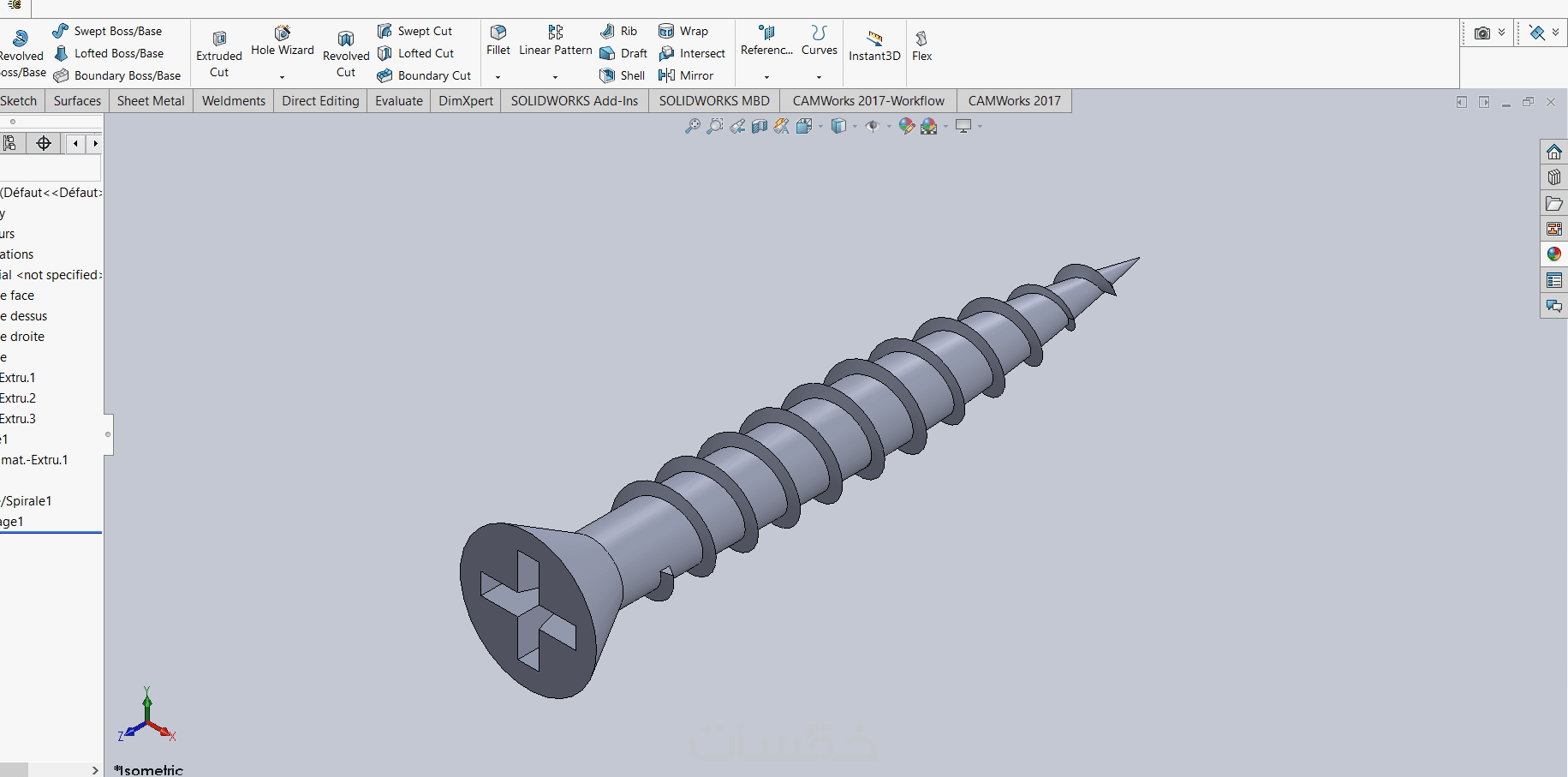Open the Direct Editing tab
This screenshot has height=777, width=1568.
tap(320, 101)
